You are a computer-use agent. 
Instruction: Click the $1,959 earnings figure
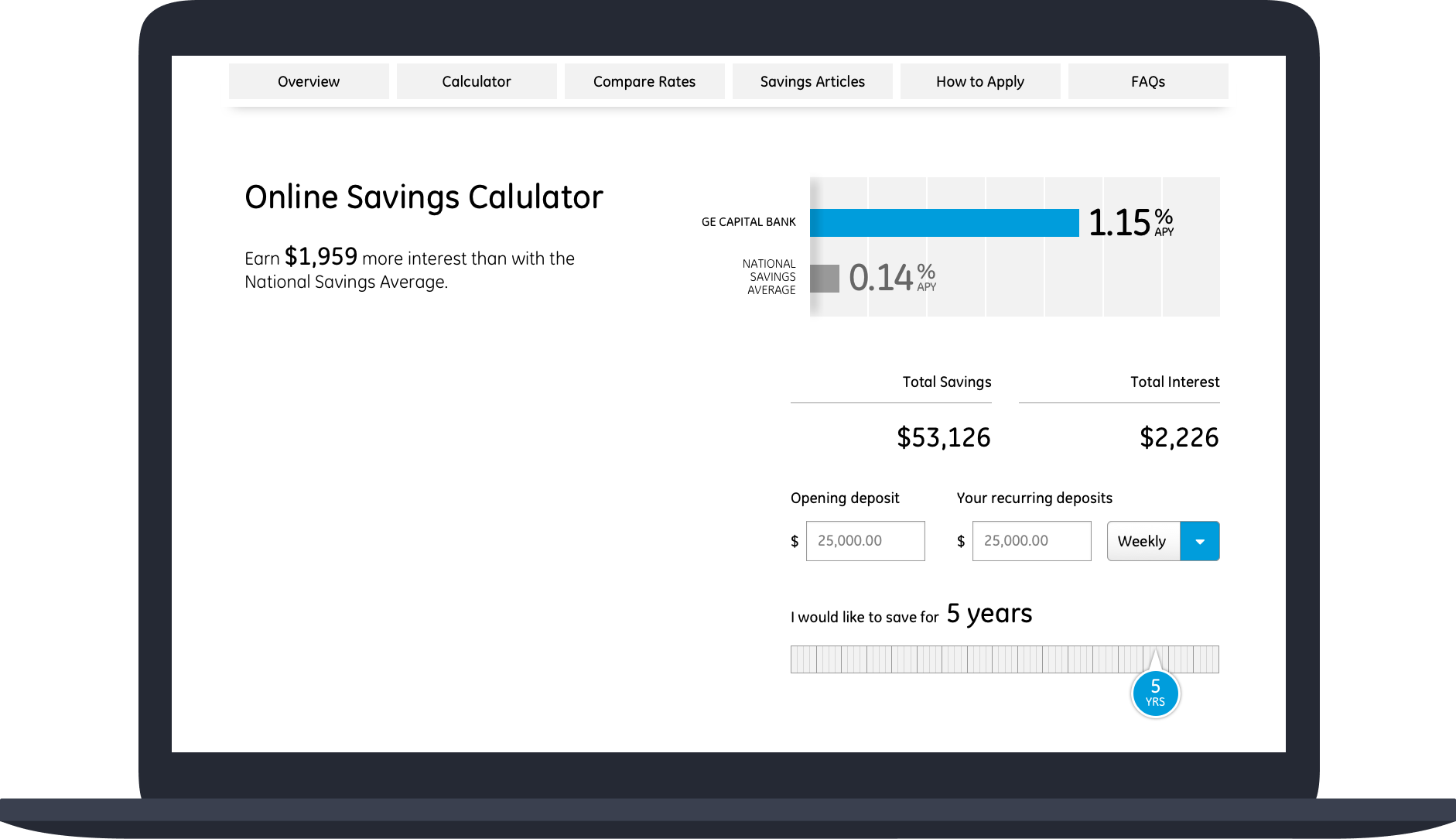click(321, 256)
